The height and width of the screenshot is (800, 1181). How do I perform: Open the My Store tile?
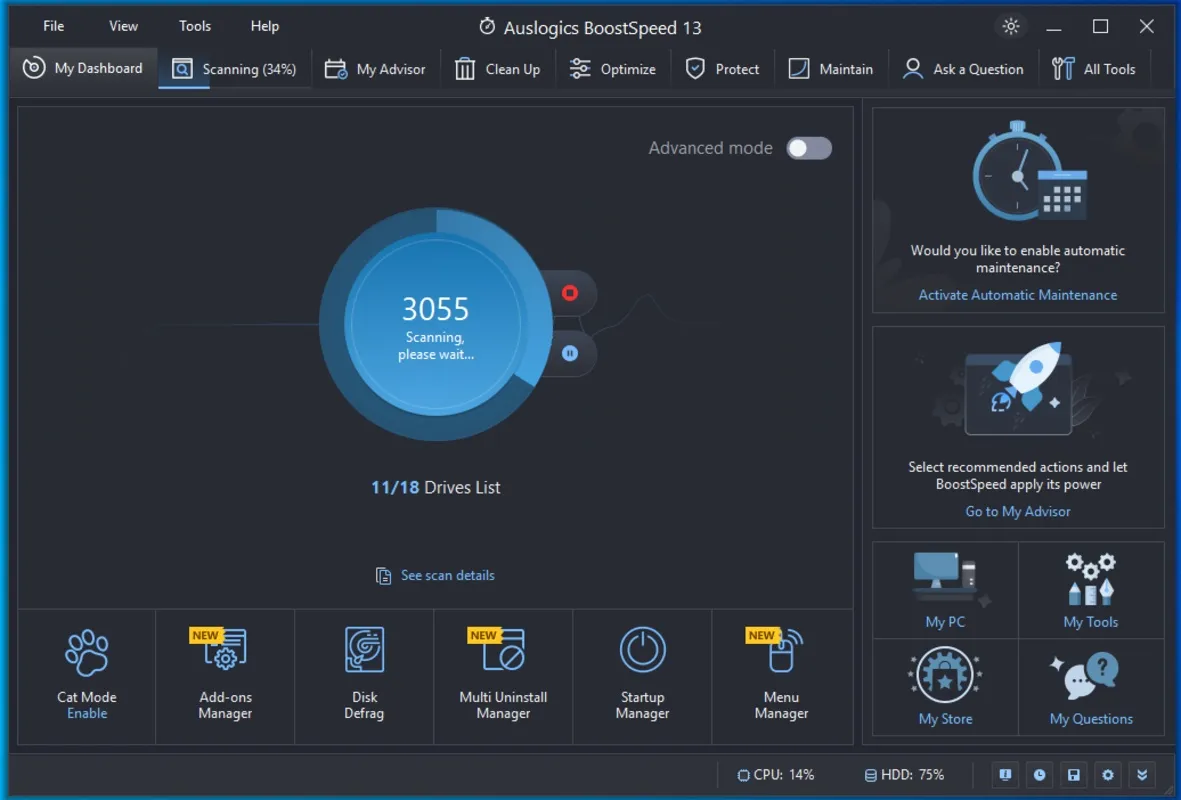point(945,687)
